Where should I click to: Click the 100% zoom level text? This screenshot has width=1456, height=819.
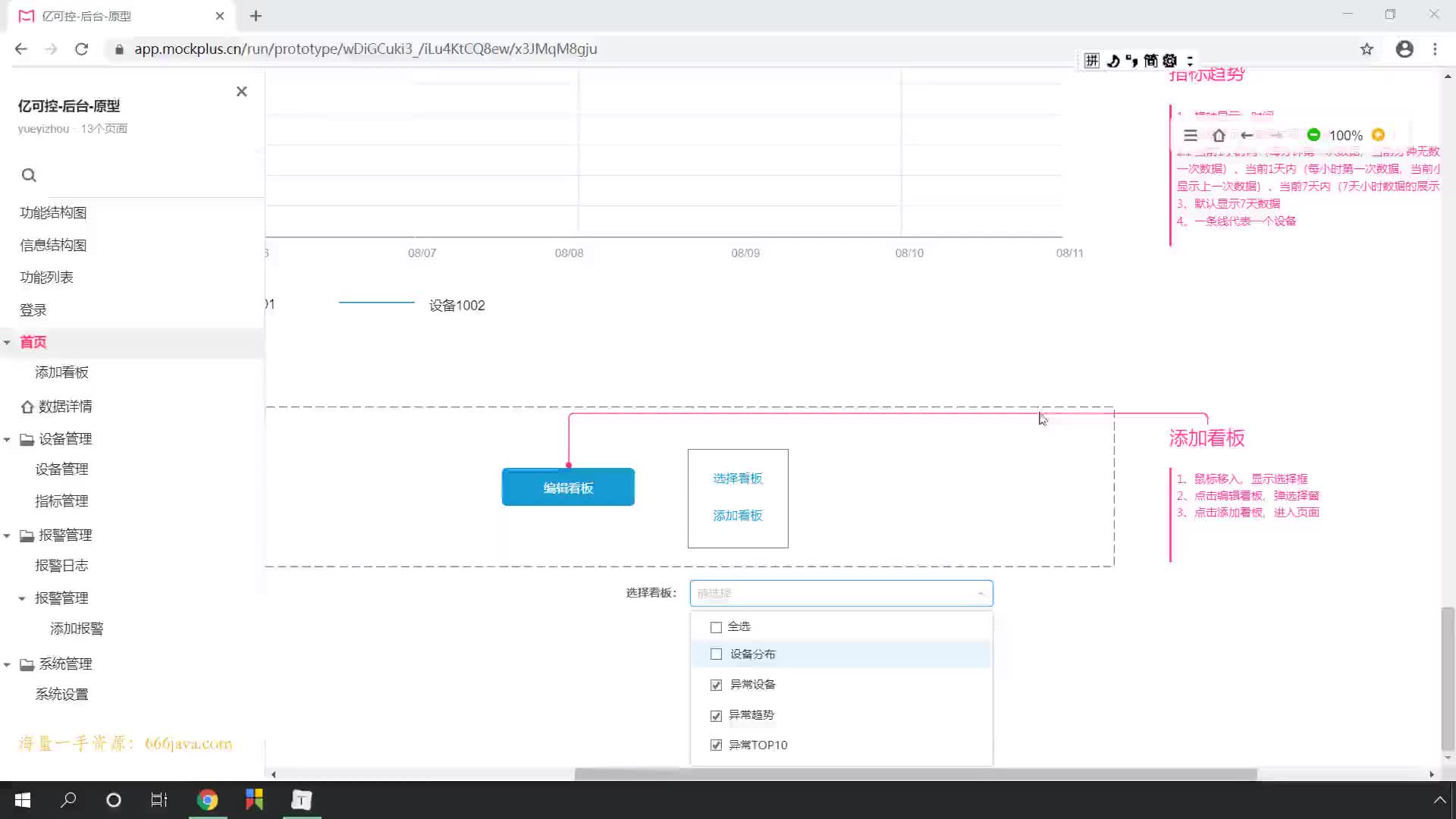point(1345,136)
